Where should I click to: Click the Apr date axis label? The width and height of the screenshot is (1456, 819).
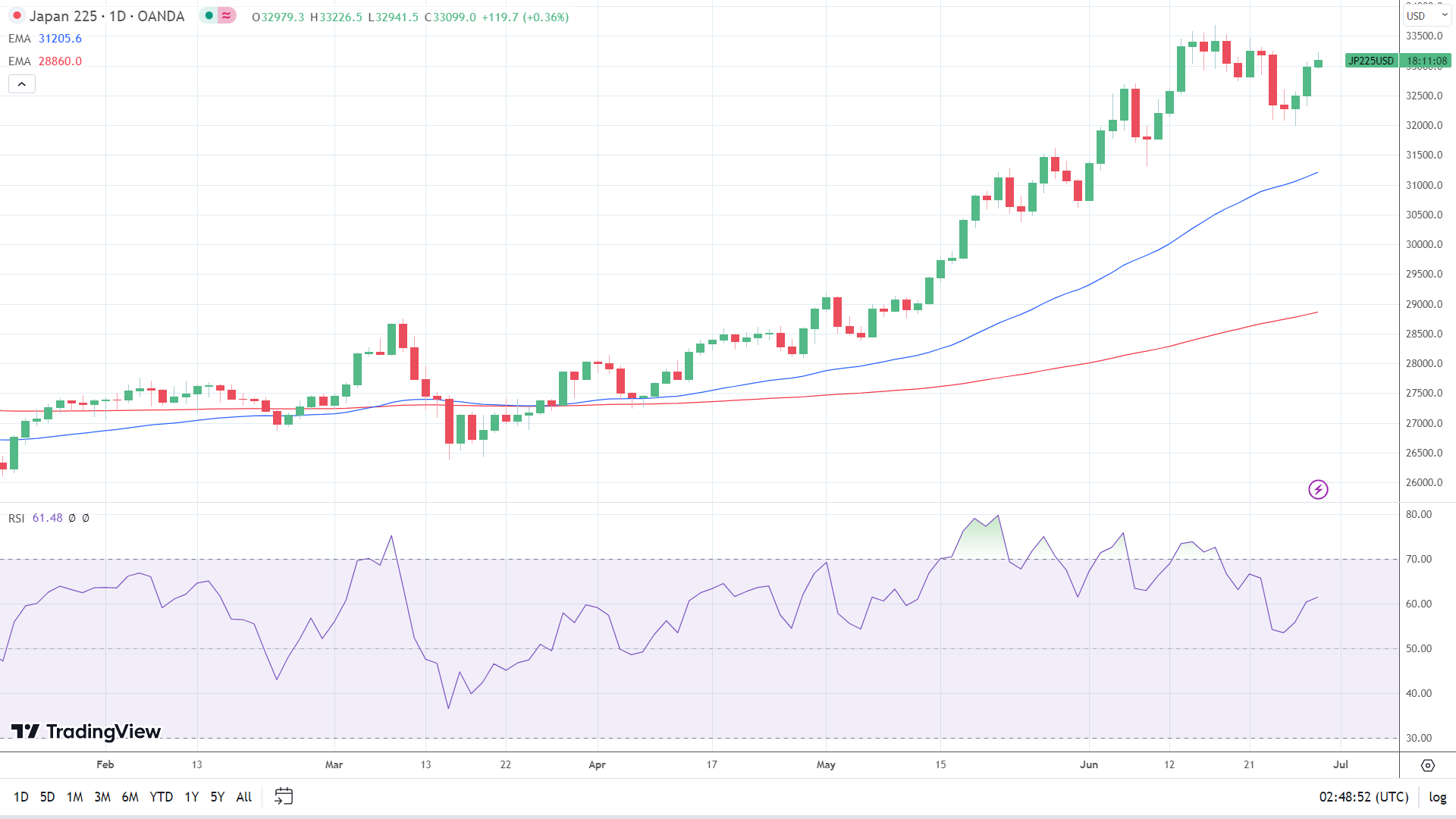click(x=597, y=764)
